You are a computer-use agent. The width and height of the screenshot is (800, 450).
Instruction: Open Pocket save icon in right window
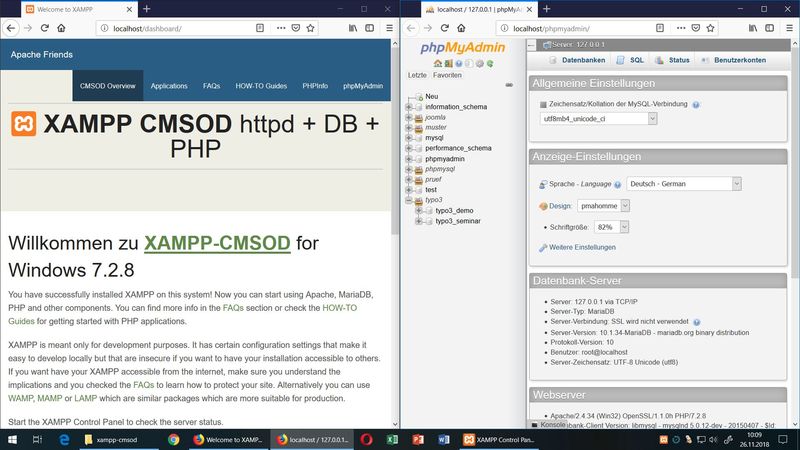(x=695, y=28)
